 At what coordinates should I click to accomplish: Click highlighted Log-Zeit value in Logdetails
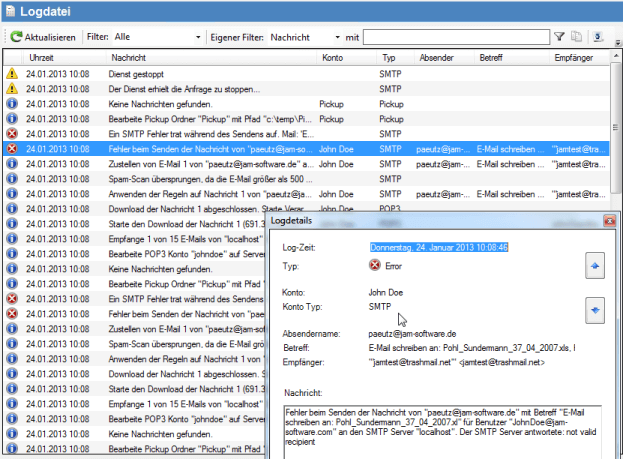point(439,247)
